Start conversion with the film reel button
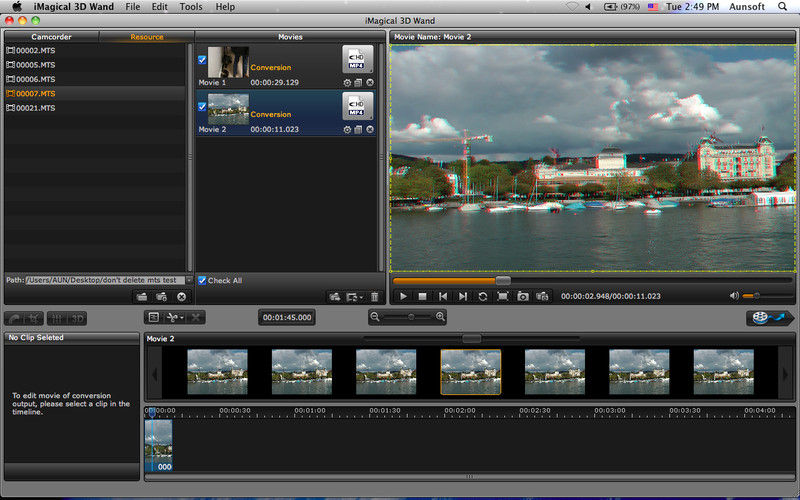This screenshot has width=800, height=500. (769, 318)
